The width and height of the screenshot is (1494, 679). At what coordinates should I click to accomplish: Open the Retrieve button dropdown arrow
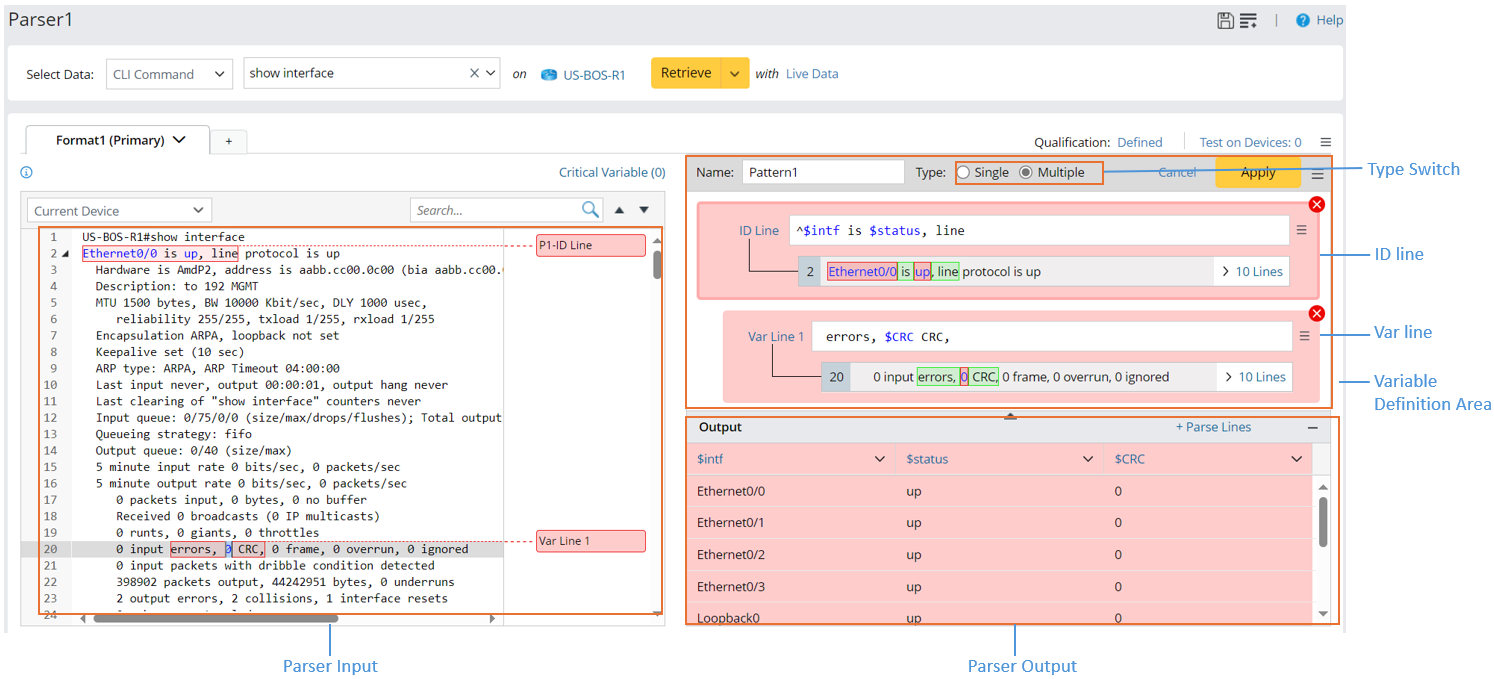coord(735,74)
